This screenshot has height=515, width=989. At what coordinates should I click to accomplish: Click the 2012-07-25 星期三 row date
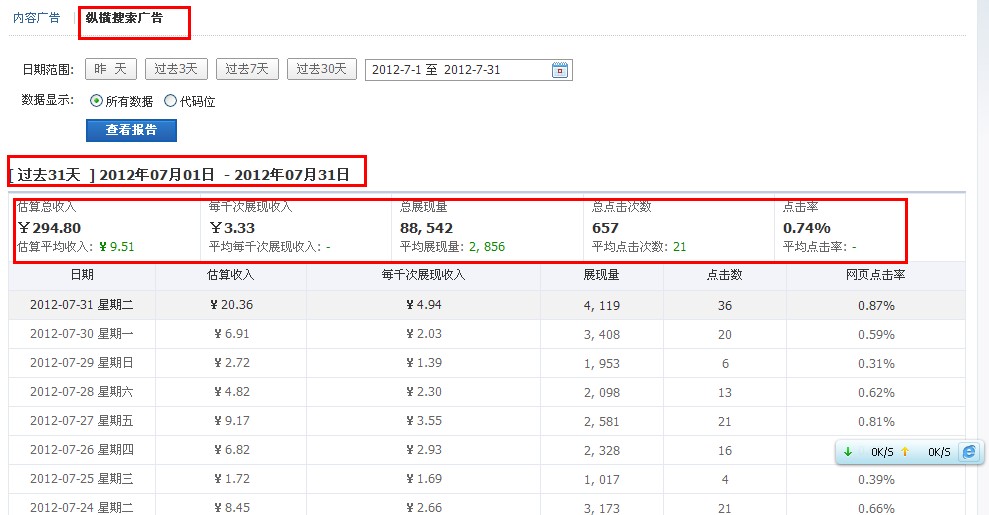point(81,479)
